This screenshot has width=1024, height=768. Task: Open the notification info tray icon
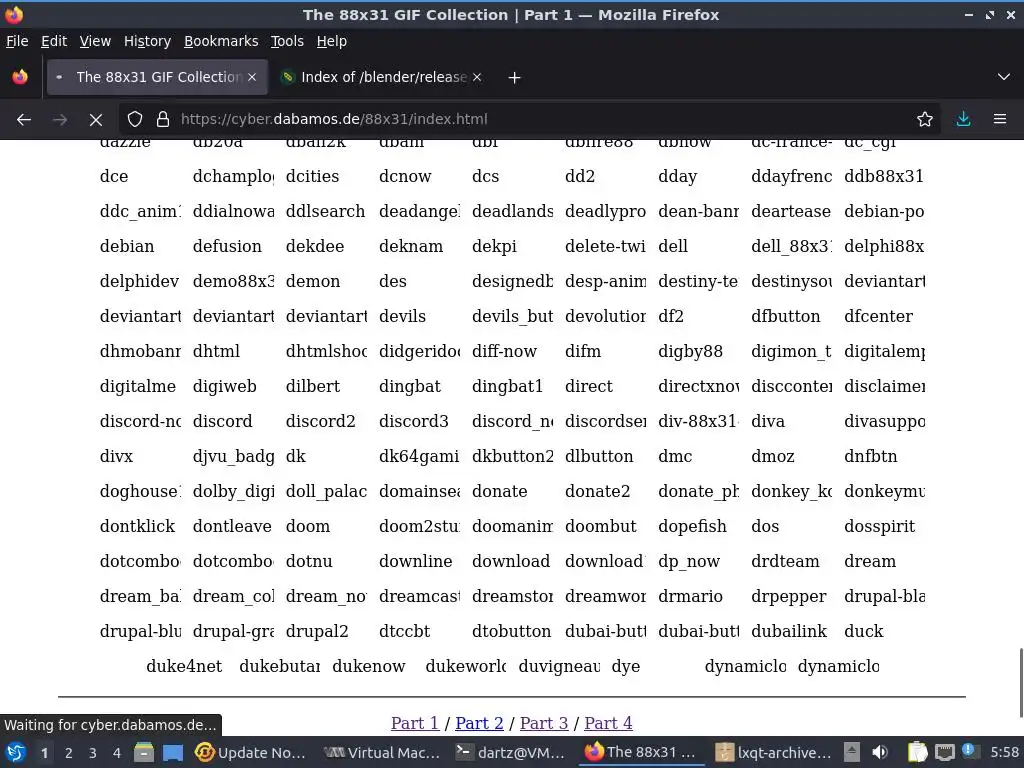click(x=969, y=751)
